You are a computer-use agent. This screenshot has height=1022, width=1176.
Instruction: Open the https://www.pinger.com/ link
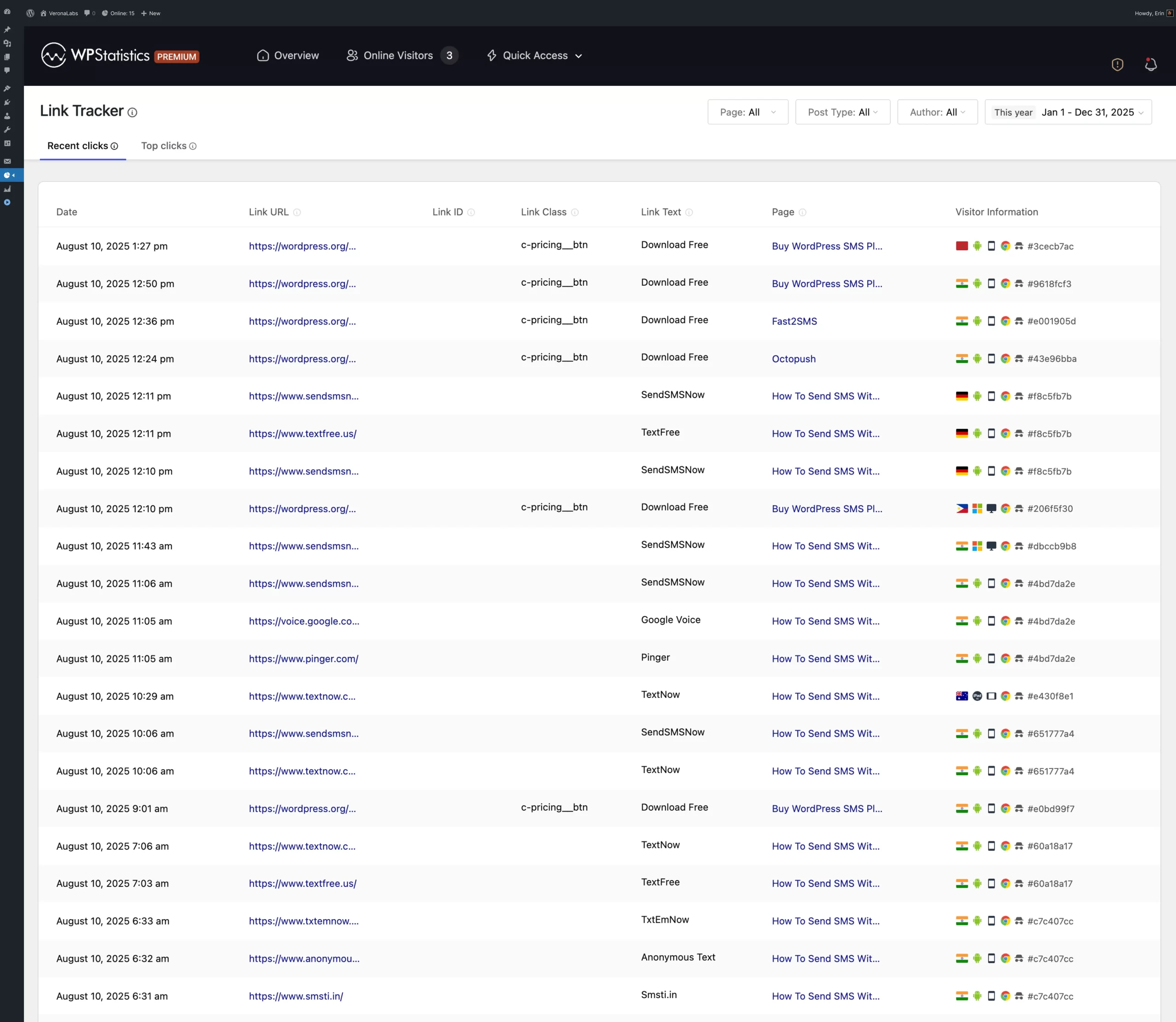(303, 659)
